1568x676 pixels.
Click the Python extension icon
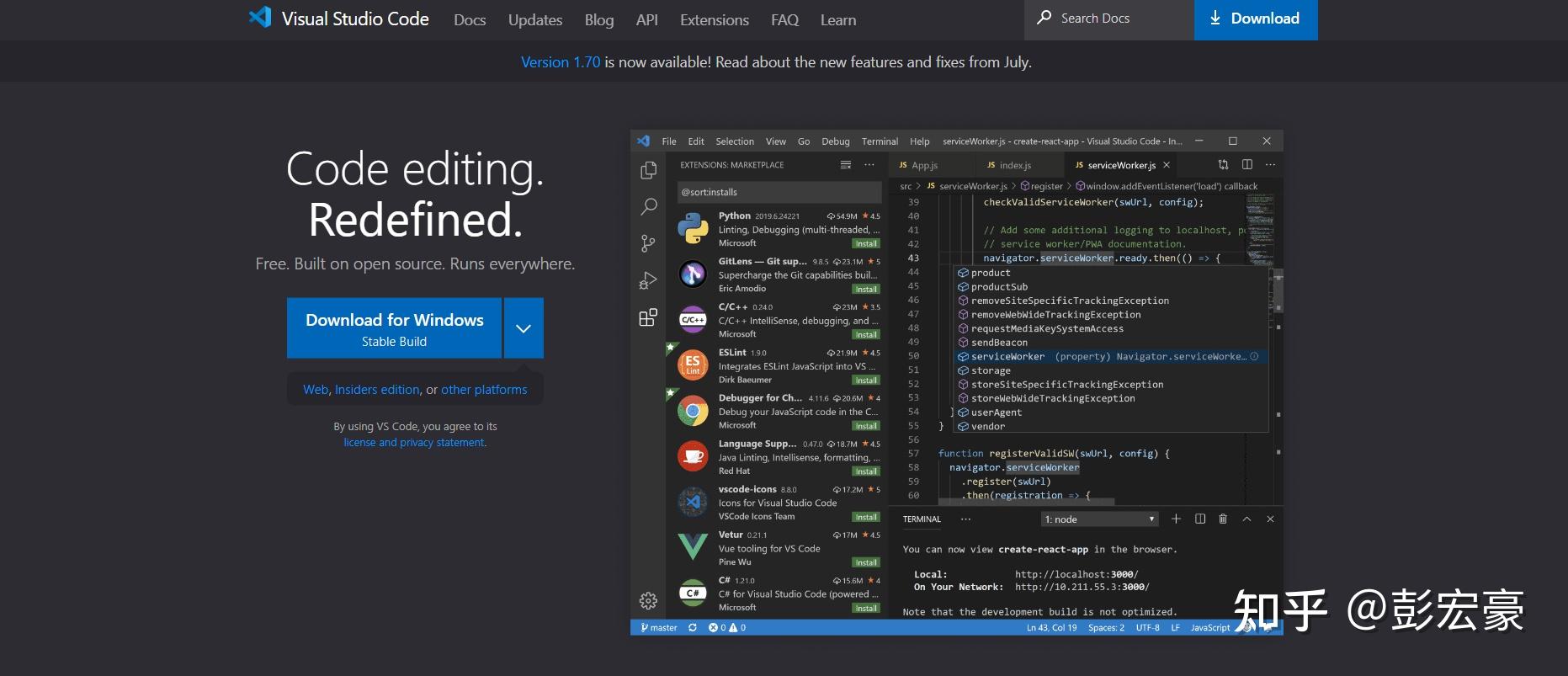[x=693, y=228]
